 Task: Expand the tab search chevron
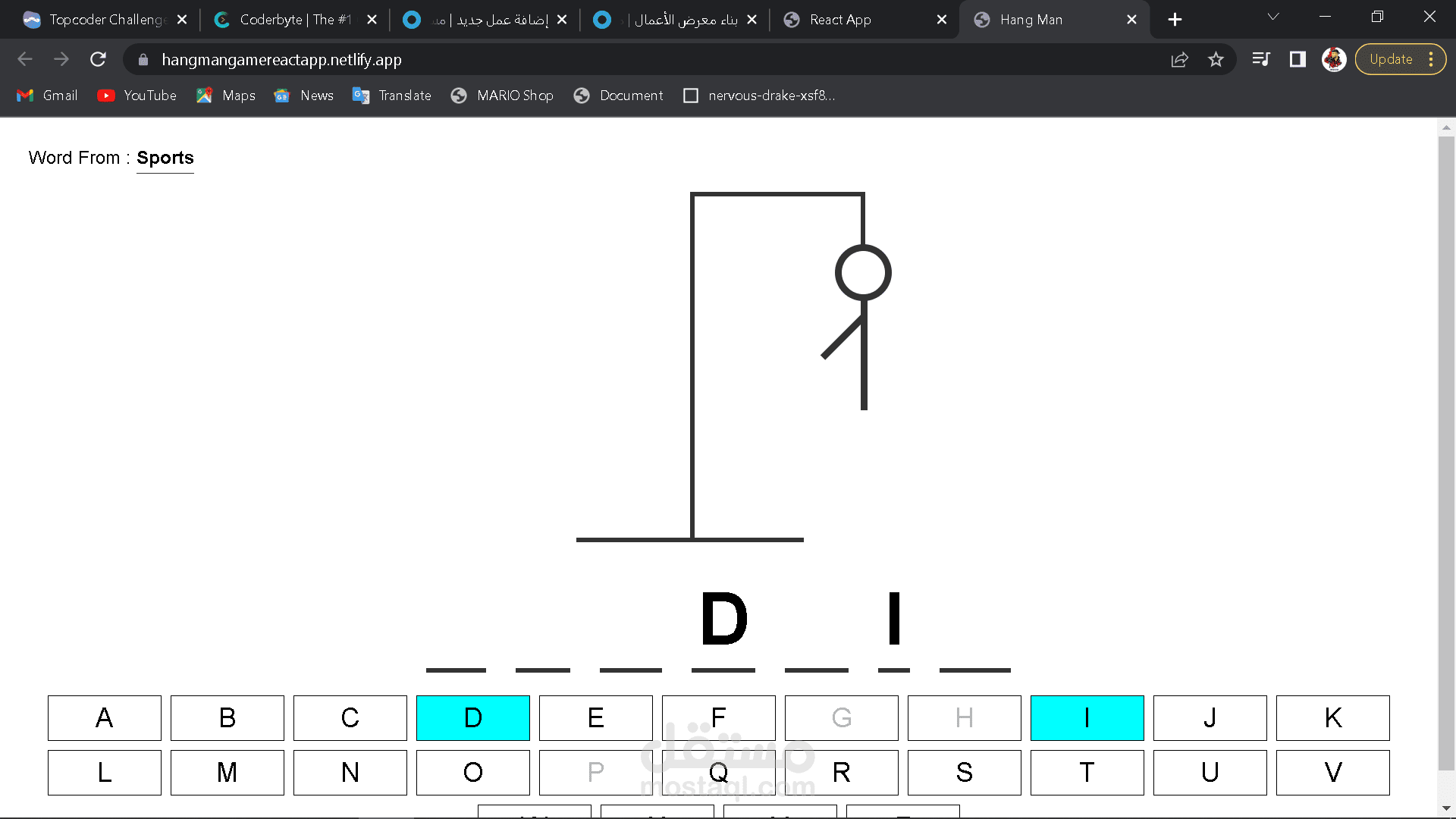coord(1273,17)
